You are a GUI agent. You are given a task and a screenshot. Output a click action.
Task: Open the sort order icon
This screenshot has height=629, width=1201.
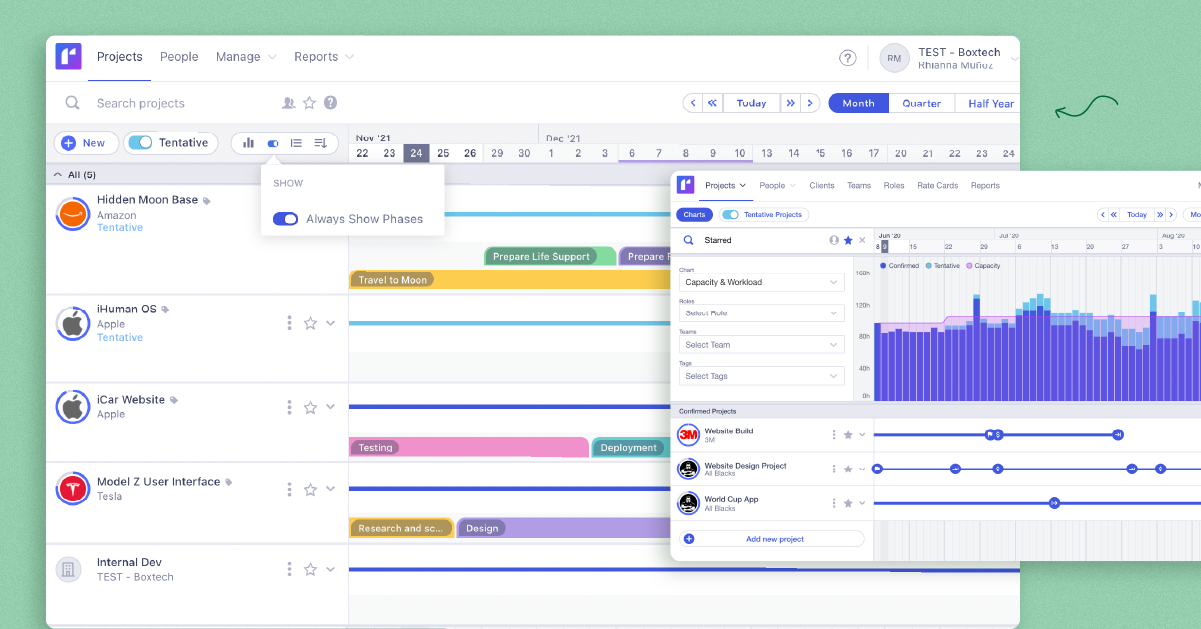coord(320,143)
